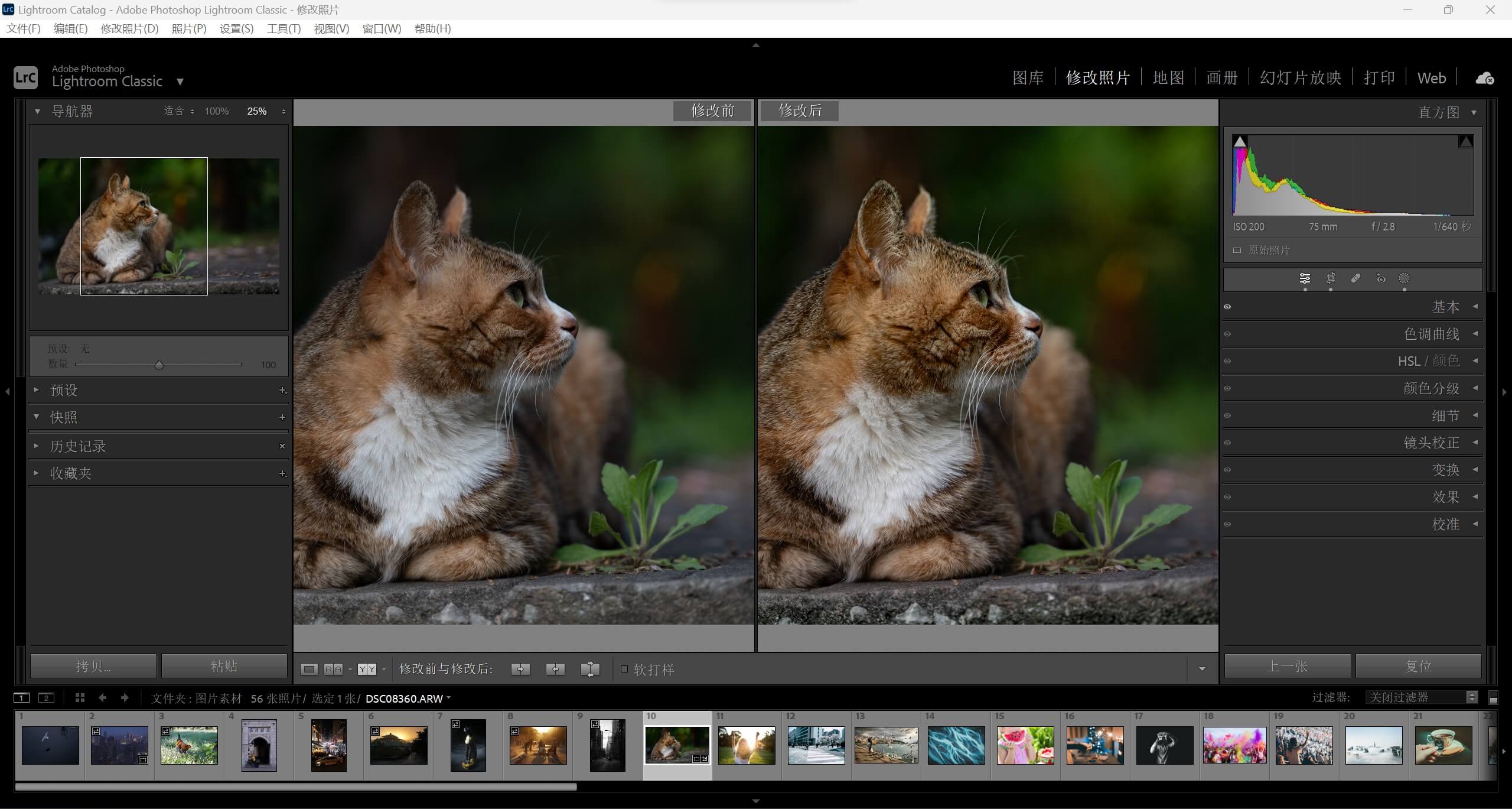1512x809 pixels.
Task: Copy After settings to Before arrow button
Action: 555,669
